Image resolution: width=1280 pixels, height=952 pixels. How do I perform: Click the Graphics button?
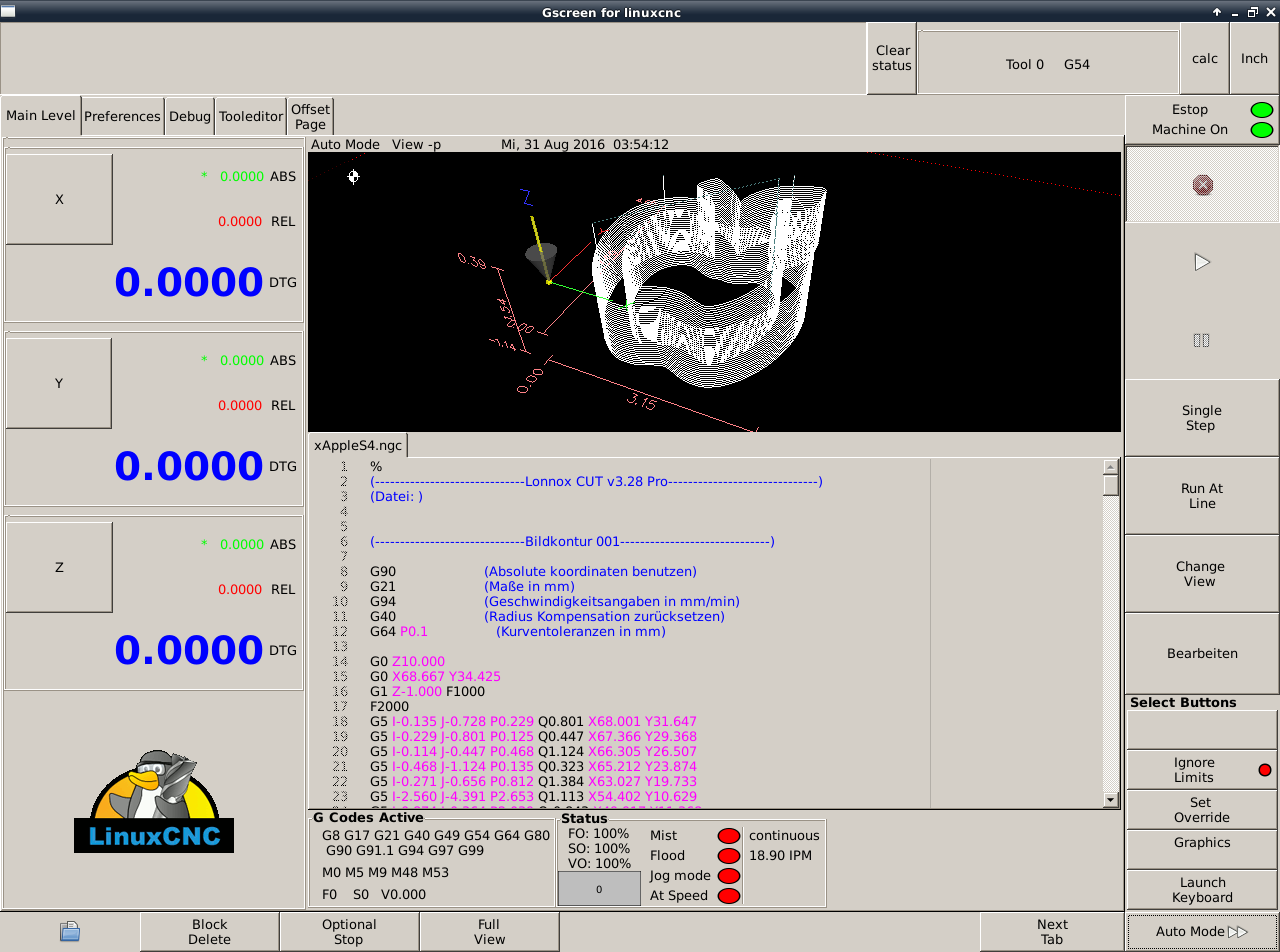click(x=1202, y=849)
